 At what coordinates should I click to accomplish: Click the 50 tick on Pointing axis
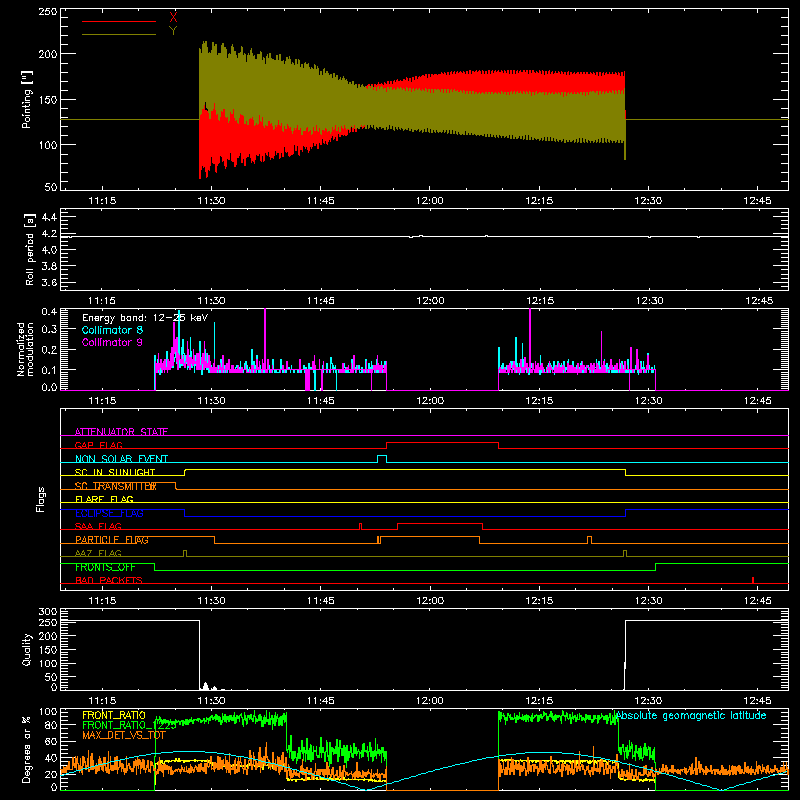[x=51, y=187]
